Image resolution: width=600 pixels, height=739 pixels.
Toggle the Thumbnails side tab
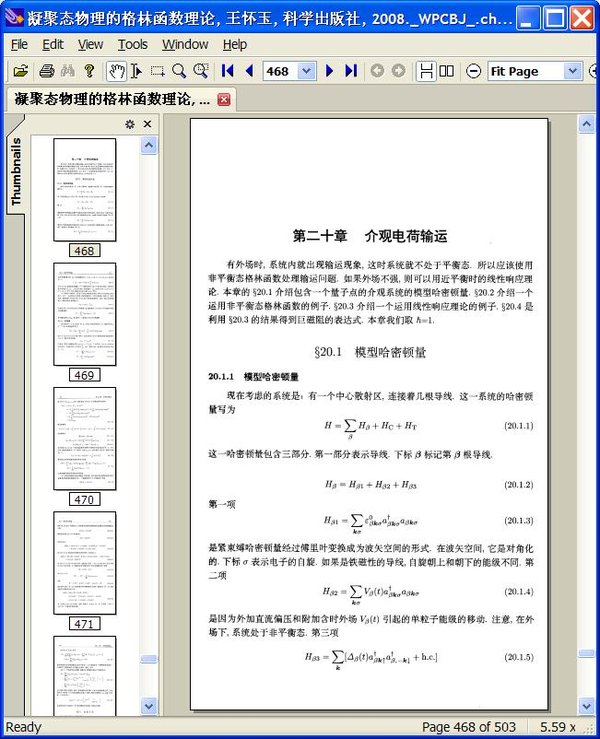(15, 172)
